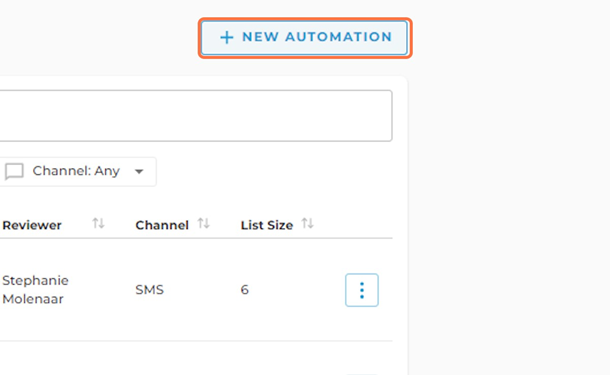
Task: Click the vertical ellipsis dots icon
Action: [x=362, y=290]
